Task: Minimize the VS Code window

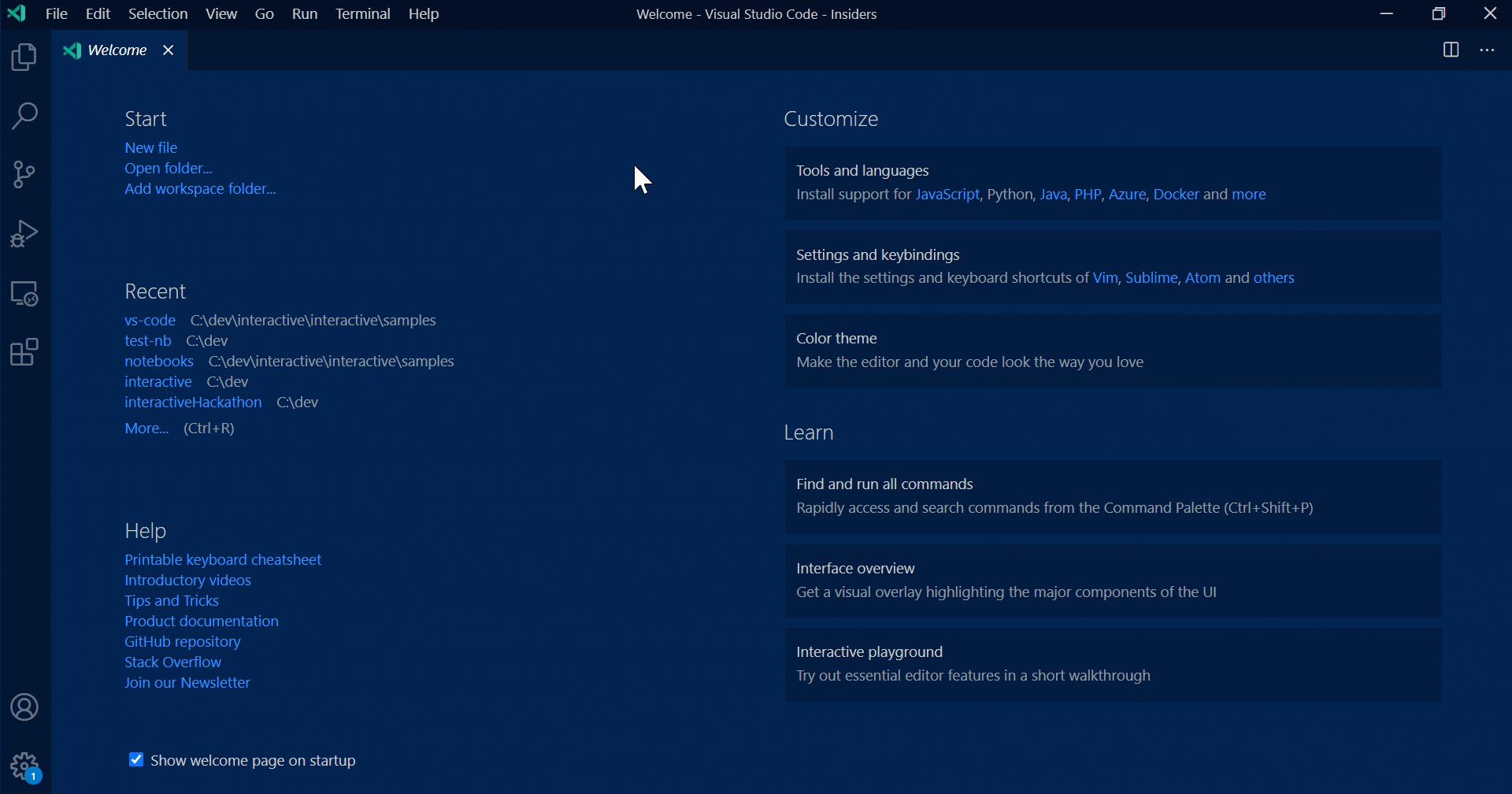Action: tap(1388, 14)
